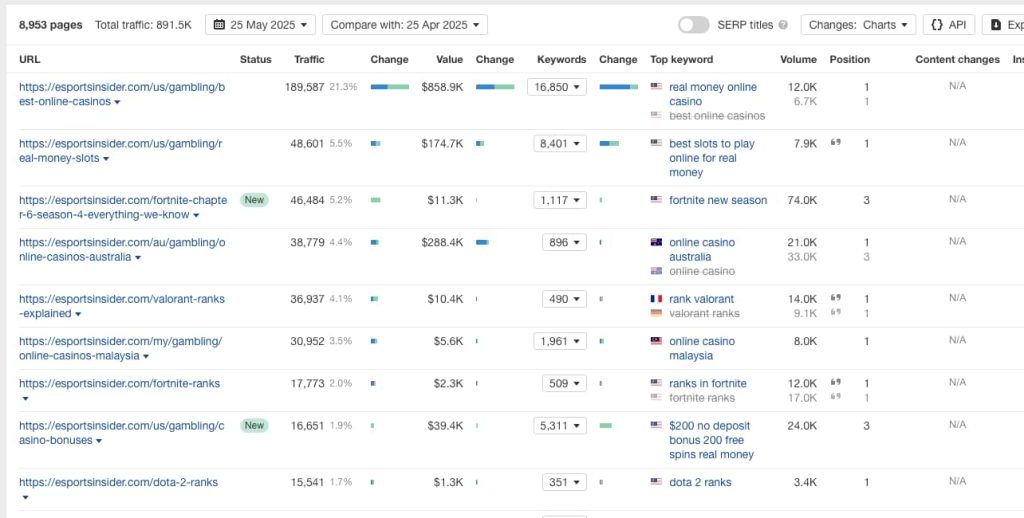The image size is (1024, 518).
Task: Click keyword 'rank valorant'
Action: point(701,299)
